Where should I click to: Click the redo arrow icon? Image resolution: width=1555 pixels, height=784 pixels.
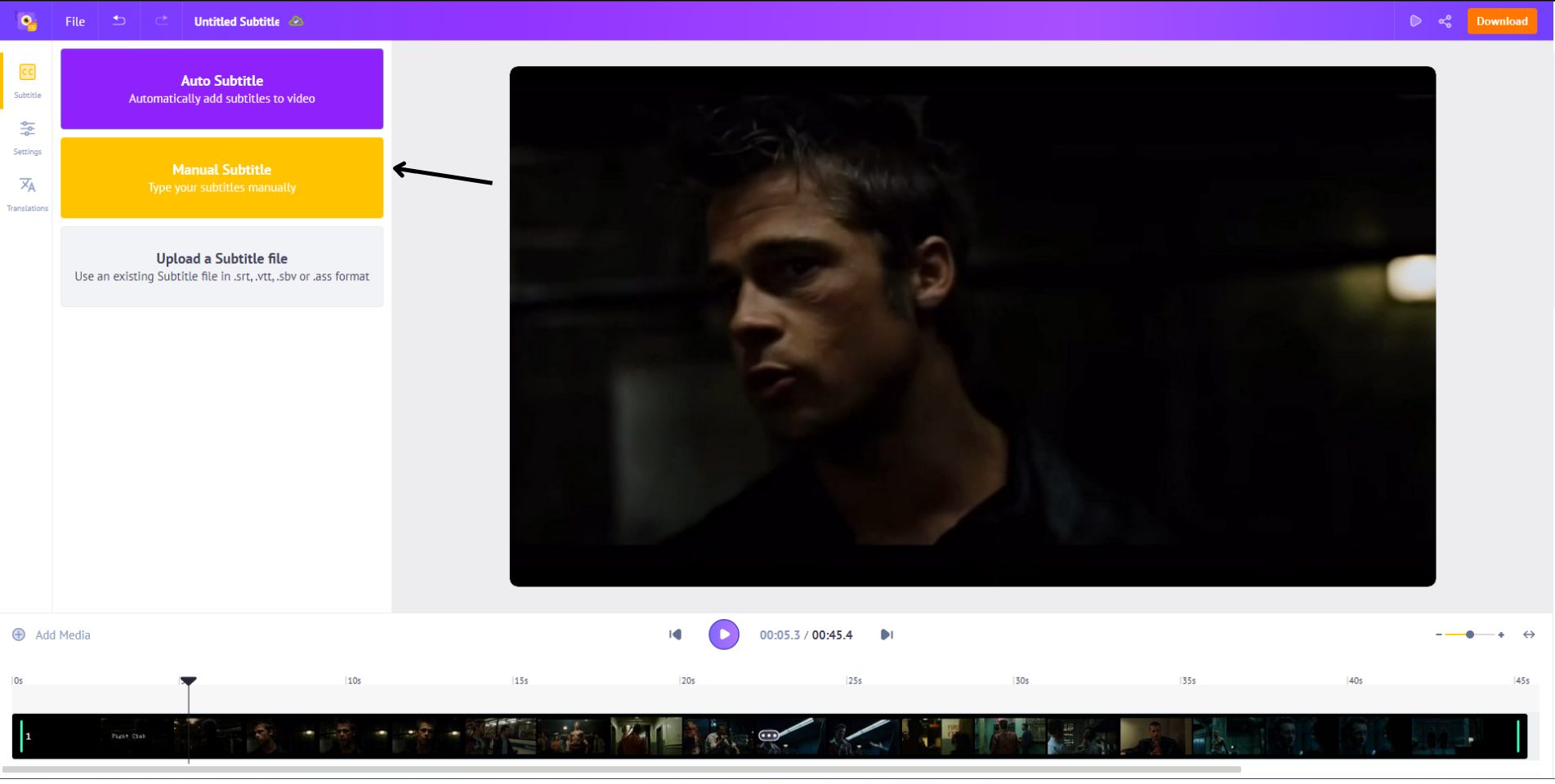click(162, 21)
